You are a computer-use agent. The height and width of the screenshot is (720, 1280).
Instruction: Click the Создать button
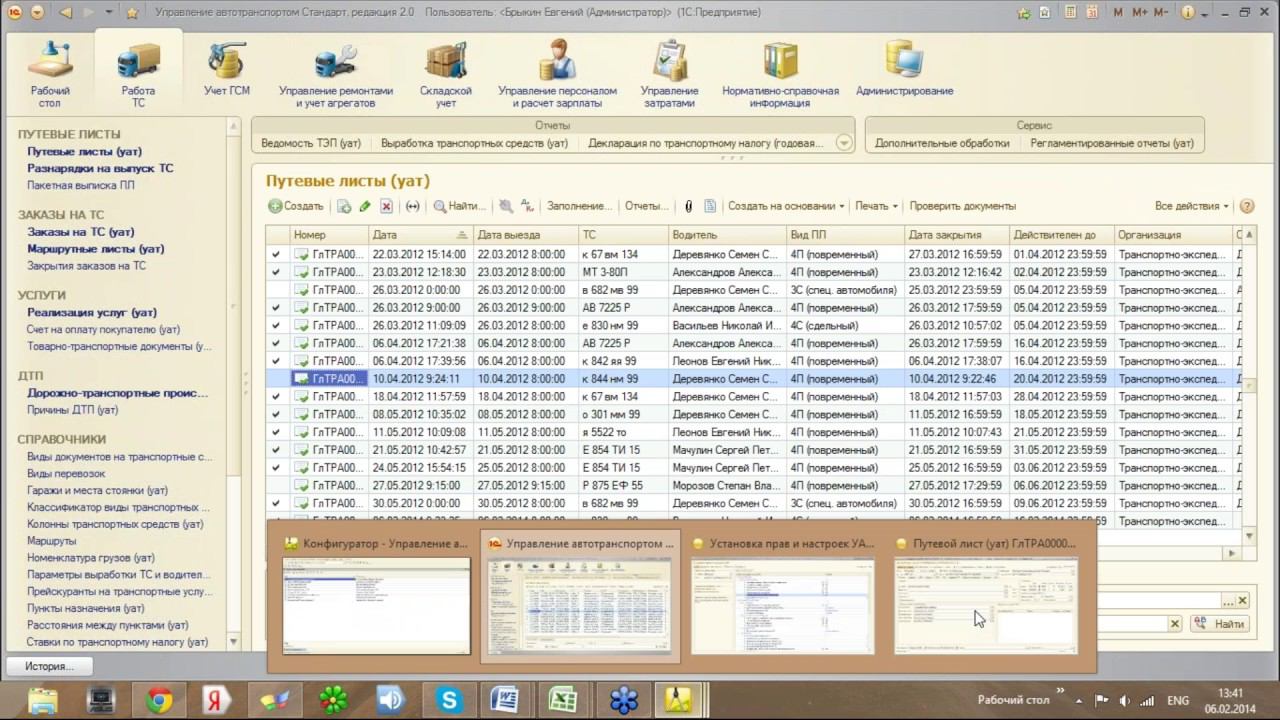pyautogui.click(x=296, y=206)
